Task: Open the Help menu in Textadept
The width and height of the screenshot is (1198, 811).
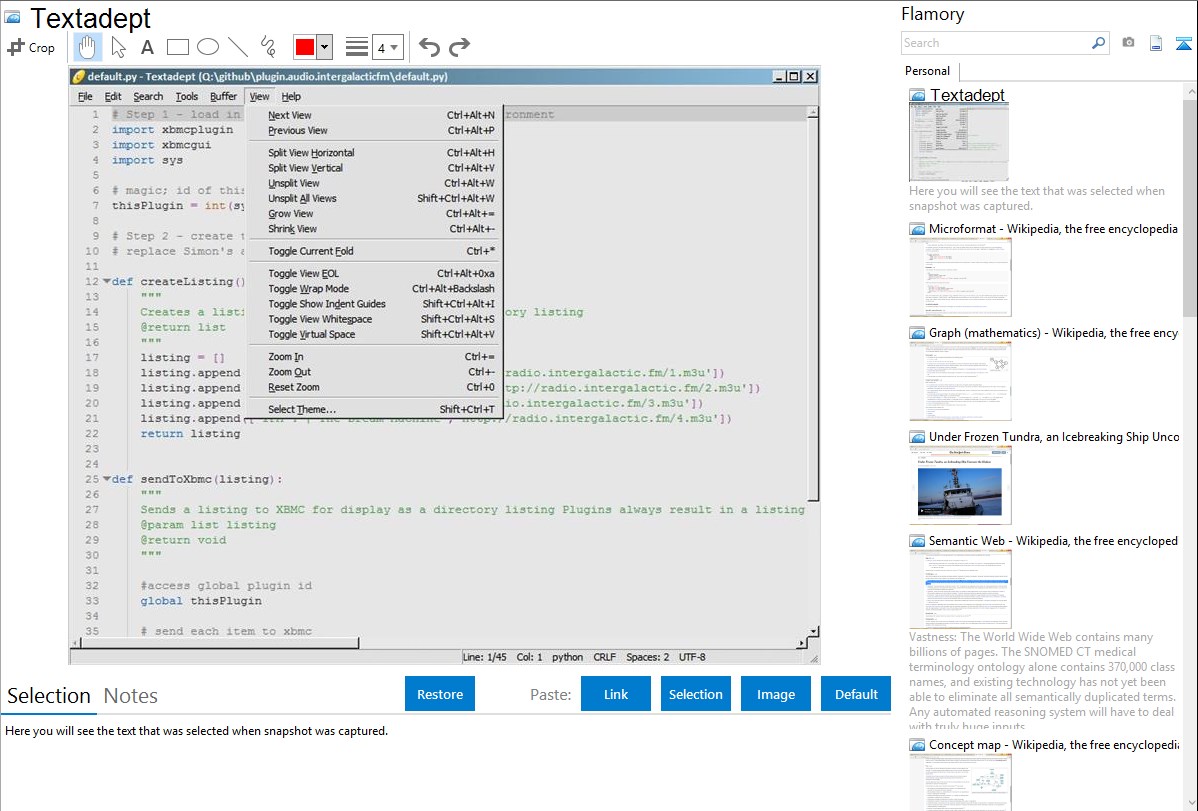Action: pyautogui.click(x=291, y=96)
